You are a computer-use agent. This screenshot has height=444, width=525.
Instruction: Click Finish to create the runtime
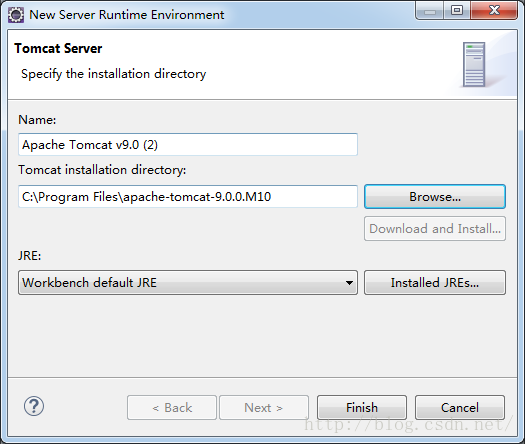[362, 408]
